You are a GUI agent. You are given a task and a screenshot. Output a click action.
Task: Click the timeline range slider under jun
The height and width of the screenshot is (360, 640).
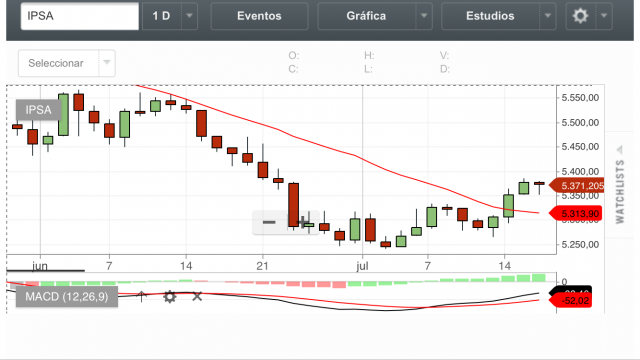point(46,270)
